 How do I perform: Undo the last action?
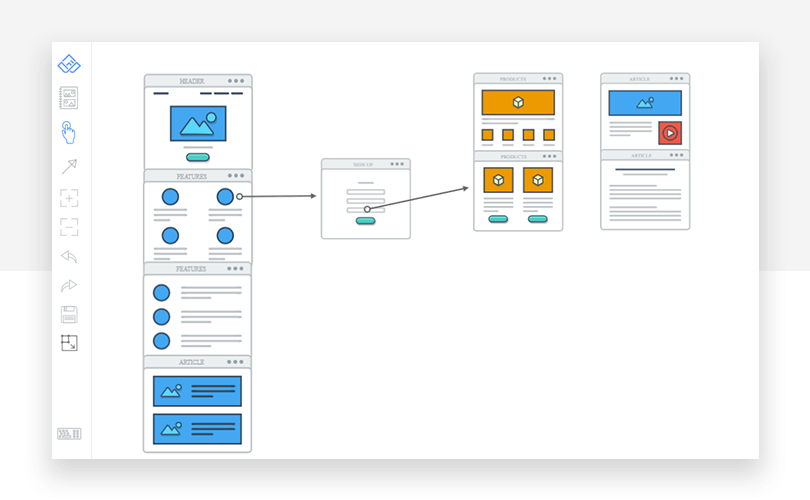69,256
